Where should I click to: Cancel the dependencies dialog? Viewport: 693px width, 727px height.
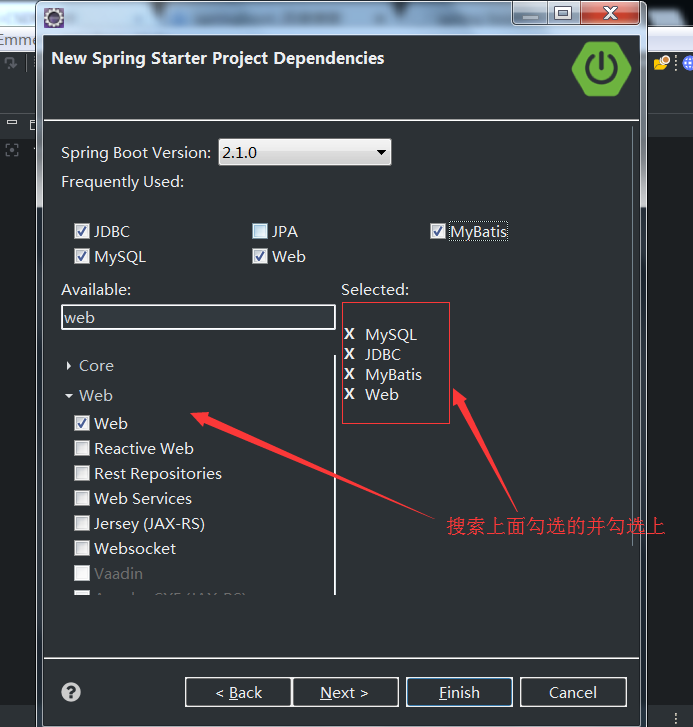(573, 692)
